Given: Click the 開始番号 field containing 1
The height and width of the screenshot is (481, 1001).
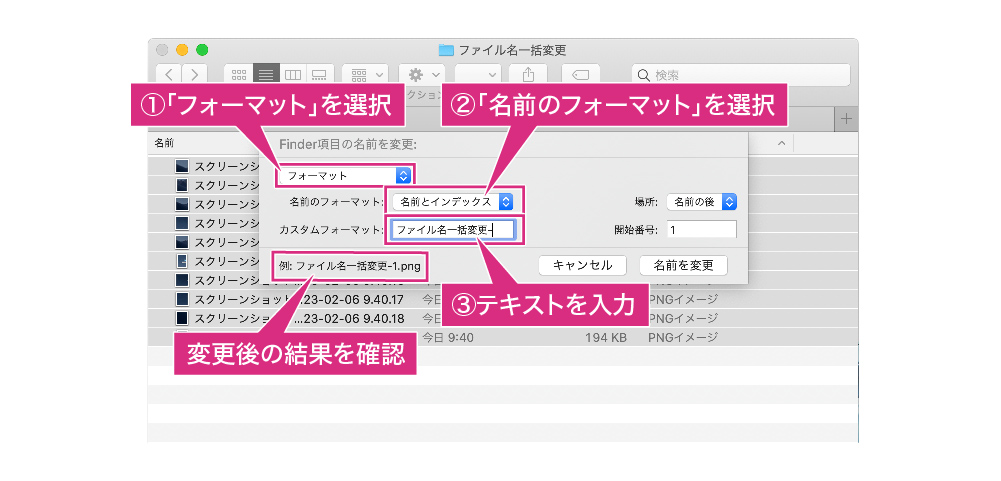Looking at the screenshot, I should click(702, 229).
